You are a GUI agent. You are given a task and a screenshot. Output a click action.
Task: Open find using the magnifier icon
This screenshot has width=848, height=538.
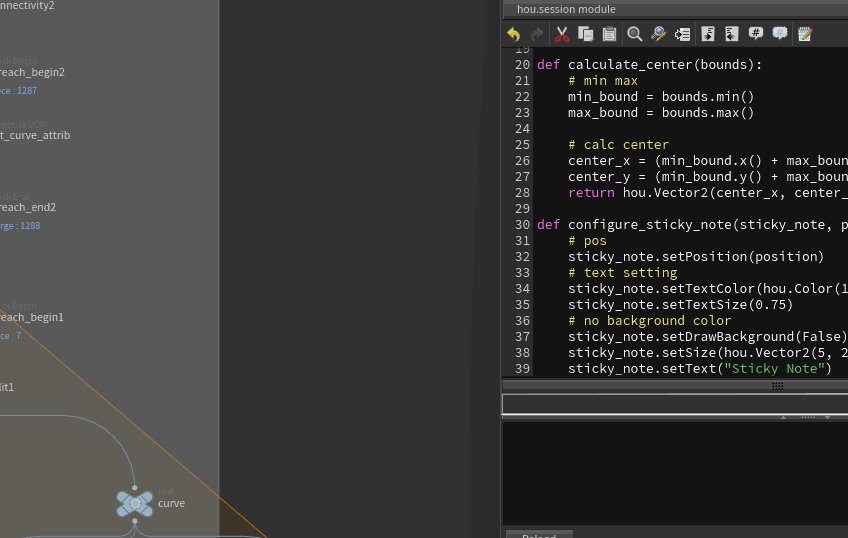635,34
